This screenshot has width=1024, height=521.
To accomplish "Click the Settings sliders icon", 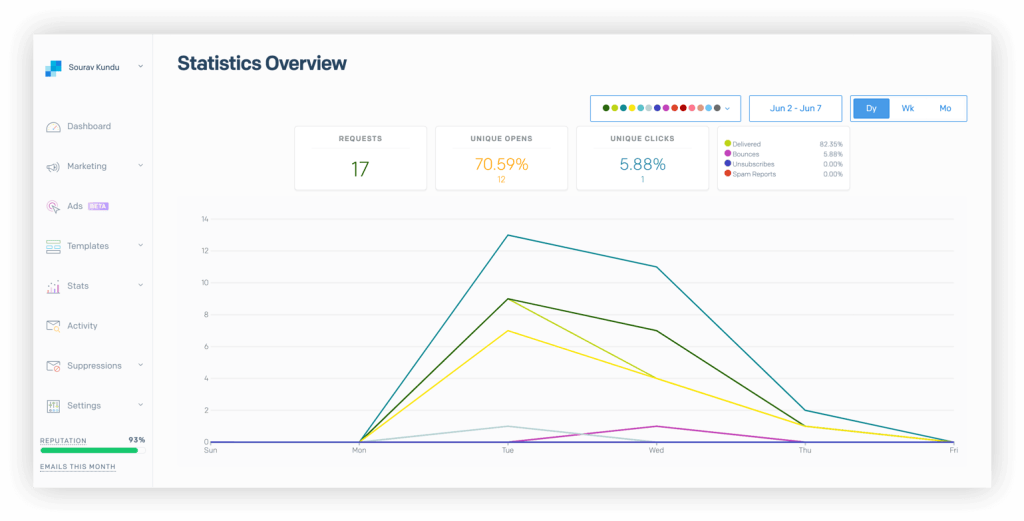I will click(x=53, y=406).
